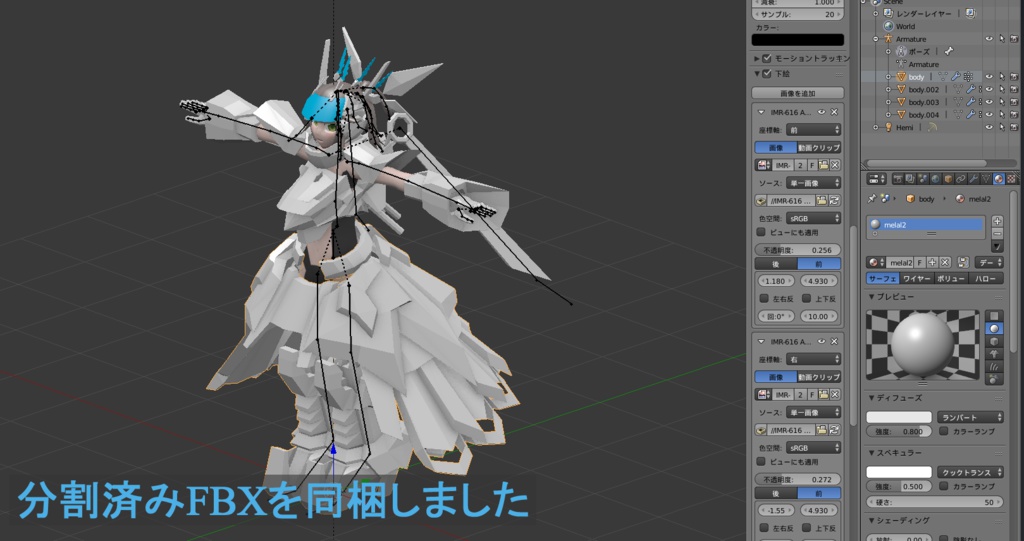The image size is (1024, 541).
Task: Set material preview to monkey
Action: 993,353
